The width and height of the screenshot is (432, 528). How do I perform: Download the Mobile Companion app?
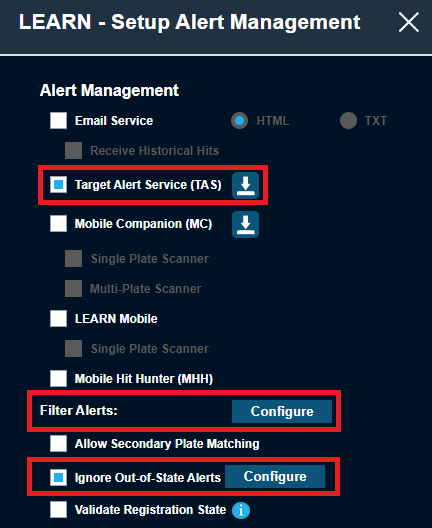click(245, 224)
